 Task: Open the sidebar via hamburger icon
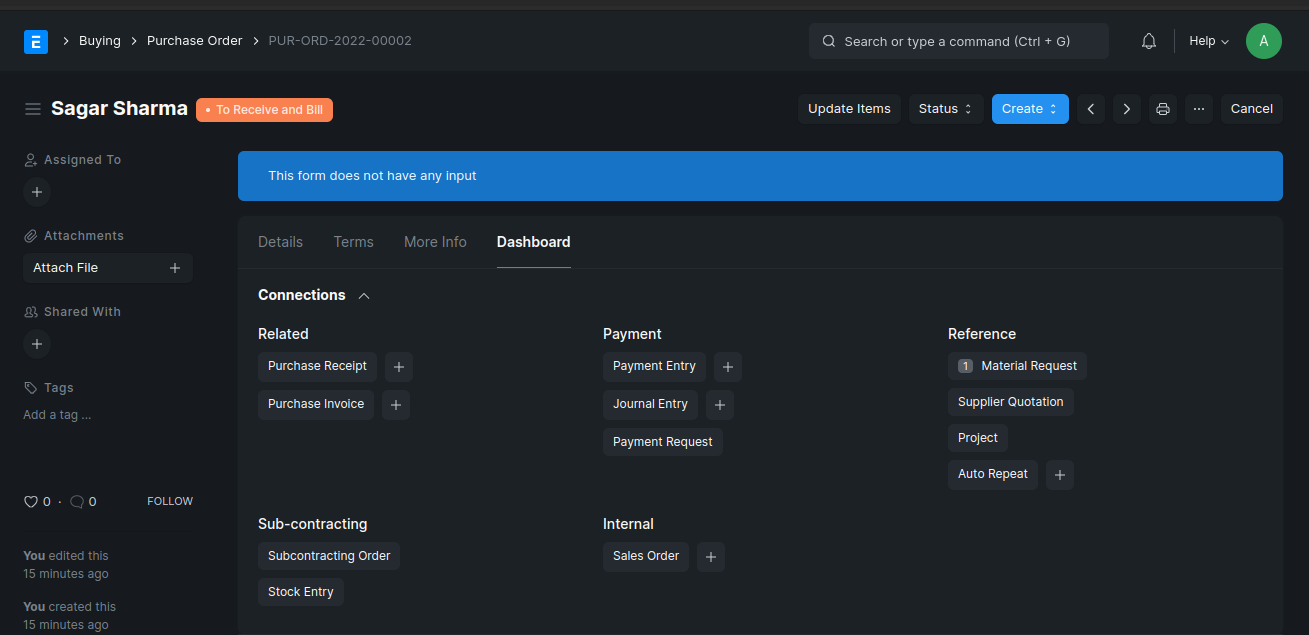click(33, 108)
